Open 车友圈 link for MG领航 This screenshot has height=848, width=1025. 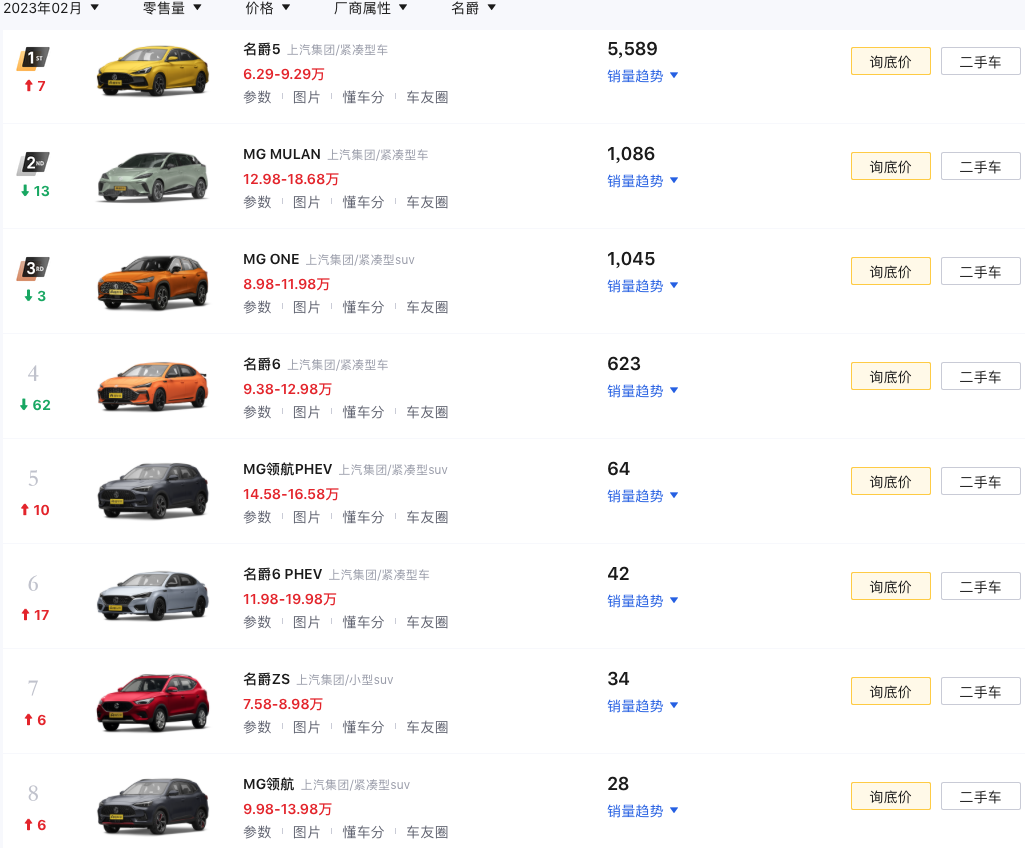point(427,832)
